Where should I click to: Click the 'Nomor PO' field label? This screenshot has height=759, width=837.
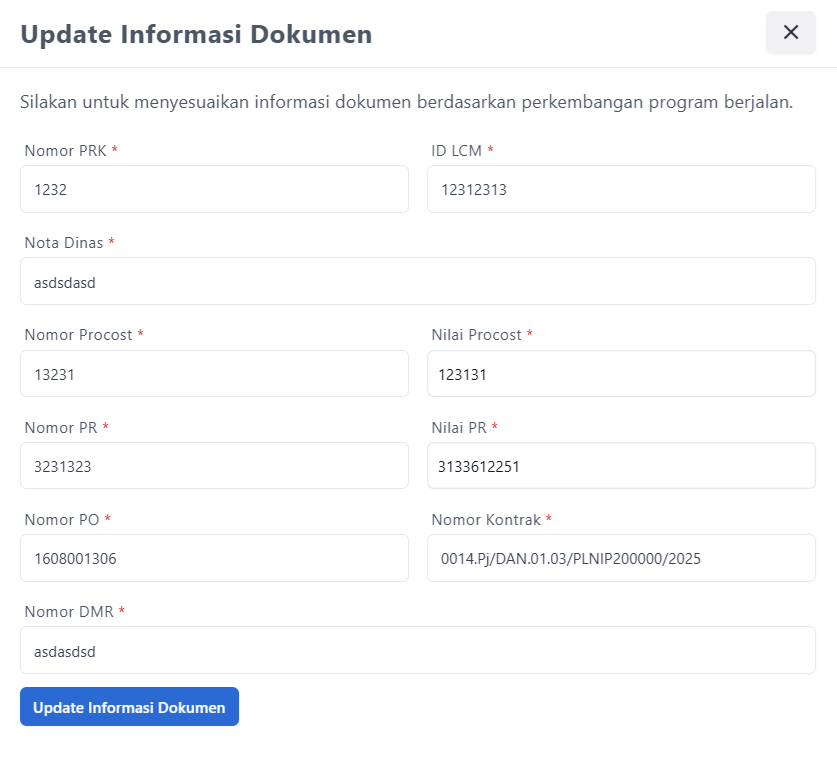click(62, 520)
